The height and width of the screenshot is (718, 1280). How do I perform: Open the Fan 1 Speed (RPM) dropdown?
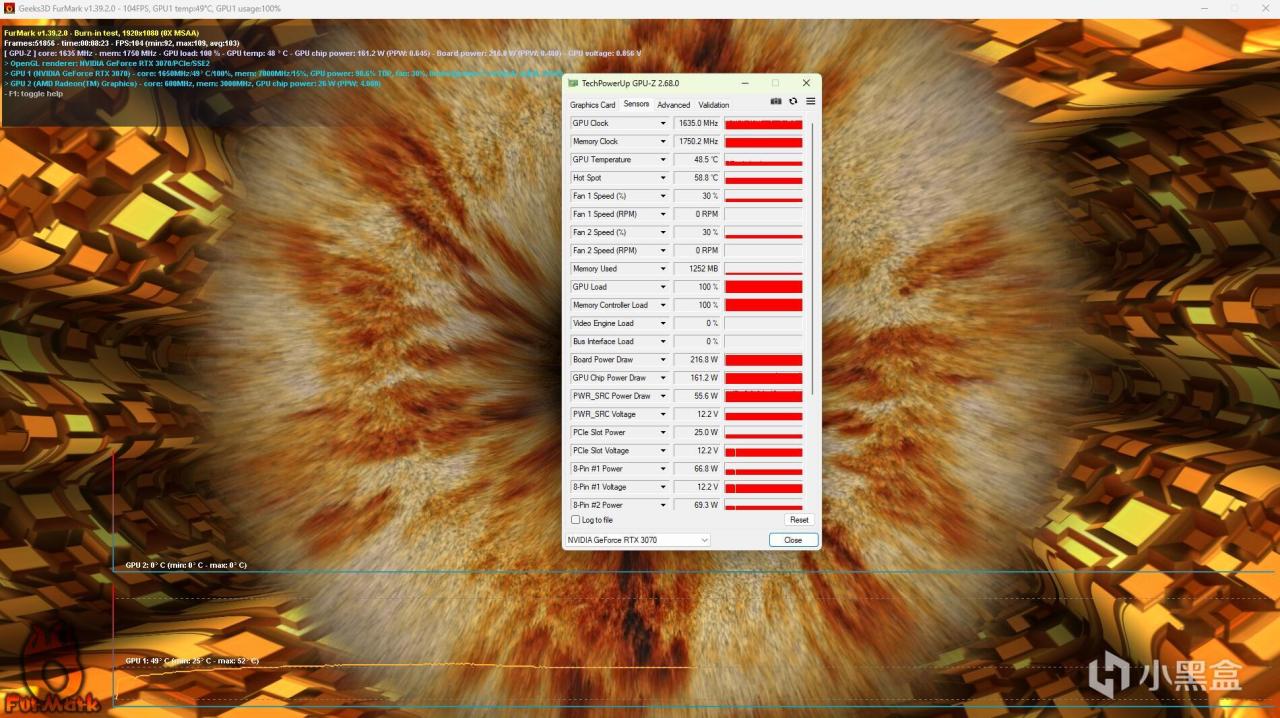tap(662, 214)
